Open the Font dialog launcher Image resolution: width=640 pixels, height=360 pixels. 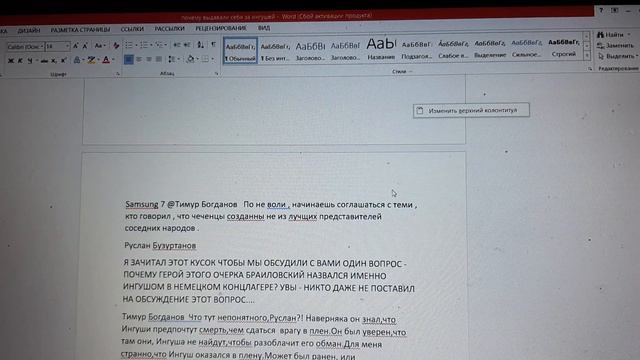[118, 74]
